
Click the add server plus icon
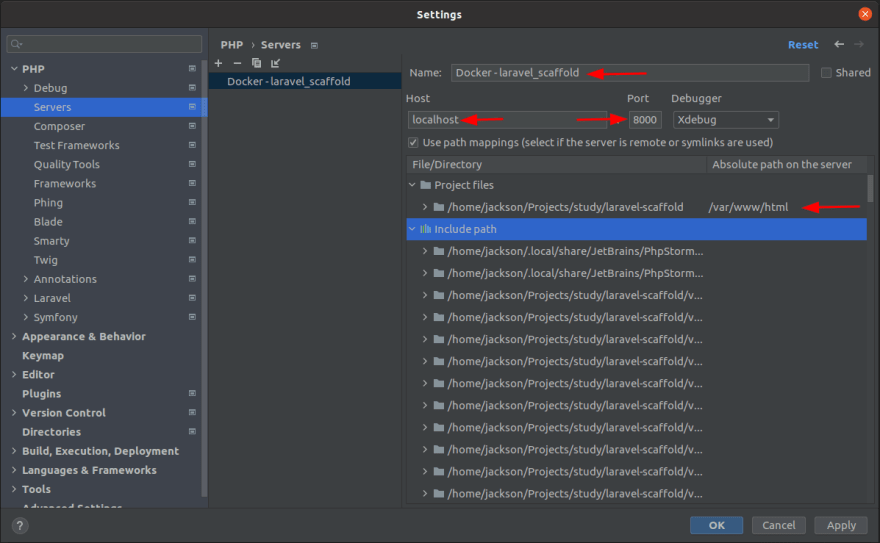219,63
